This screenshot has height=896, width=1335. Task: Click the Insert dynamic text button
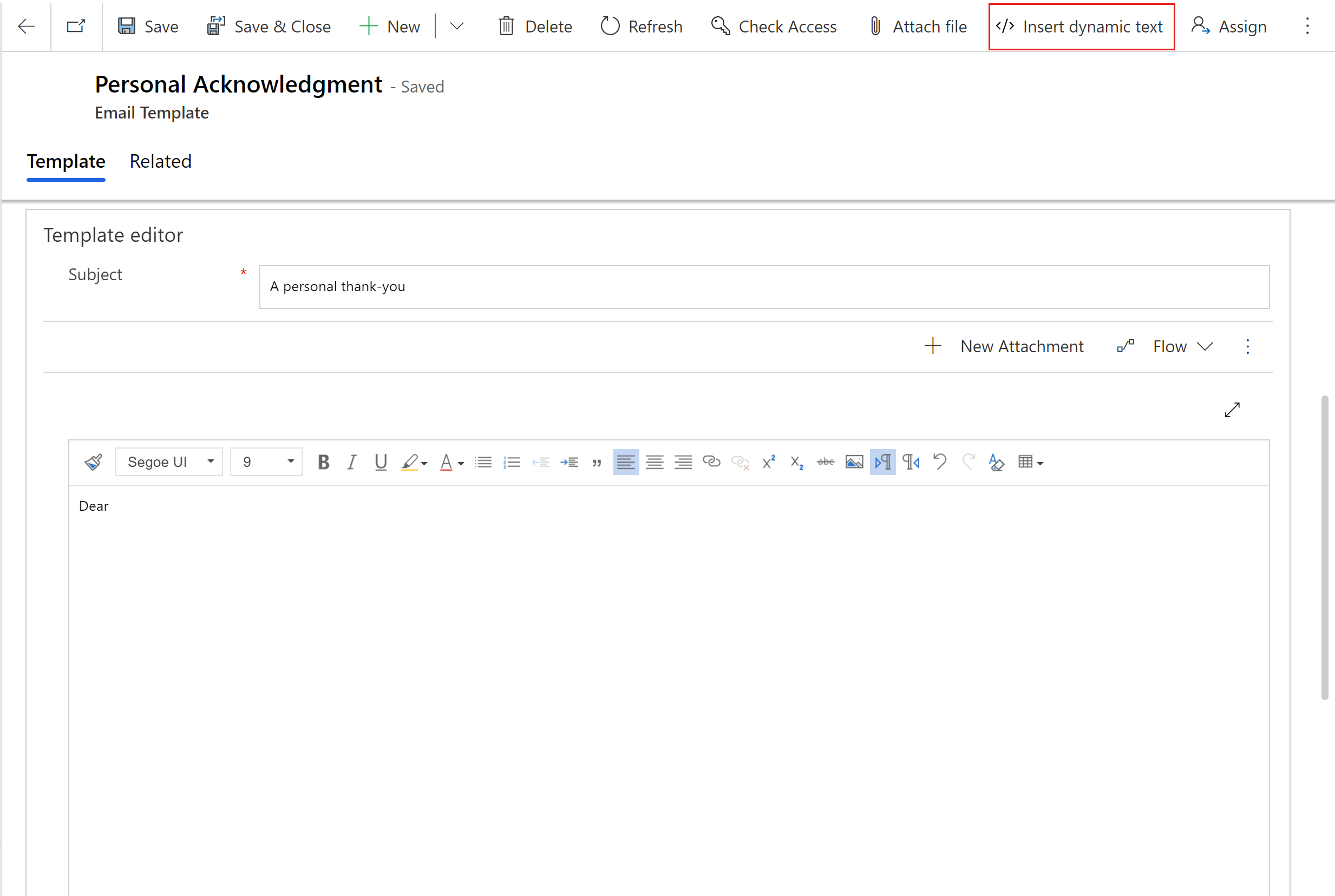pyautogui.click(x=1079, y=26)
